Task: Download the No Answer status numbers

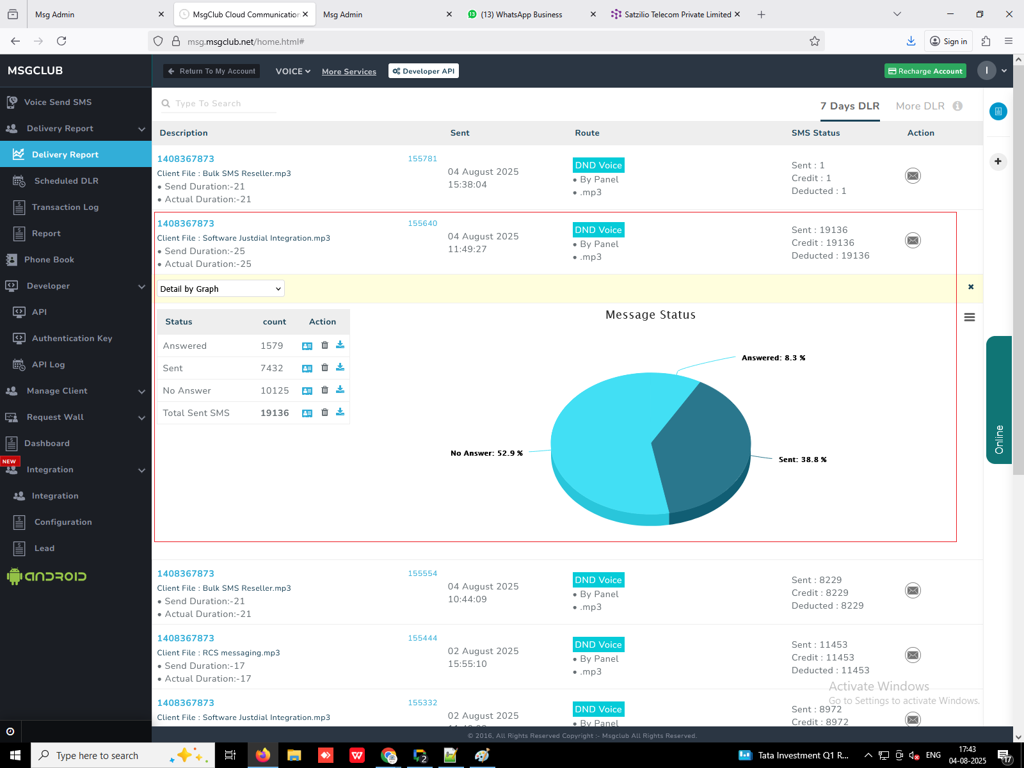Action: click(340, 389)
